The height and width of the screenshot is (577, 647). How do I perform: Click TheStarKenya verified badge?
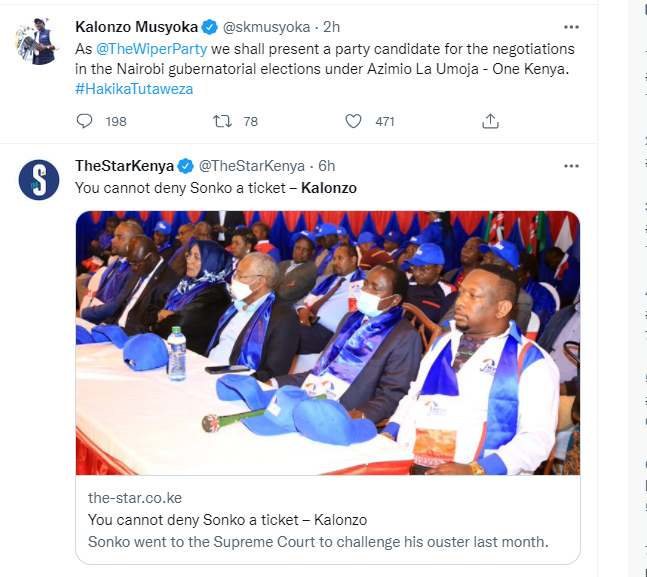184,166
